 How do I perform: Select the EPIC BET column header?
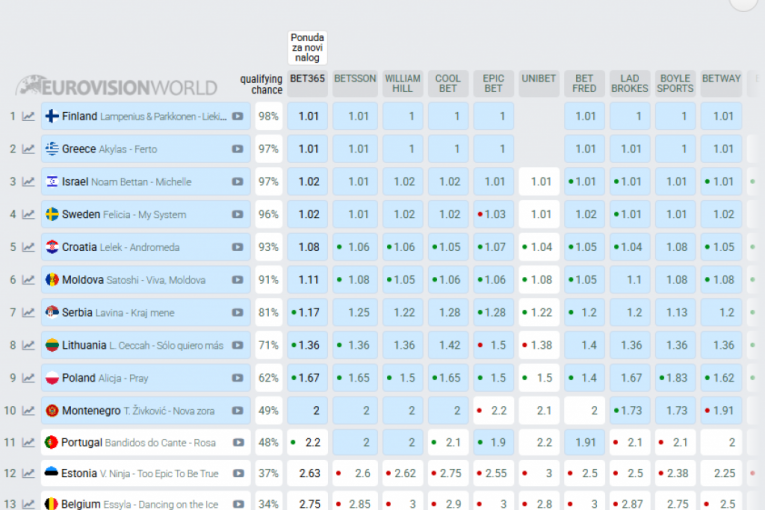493,83
